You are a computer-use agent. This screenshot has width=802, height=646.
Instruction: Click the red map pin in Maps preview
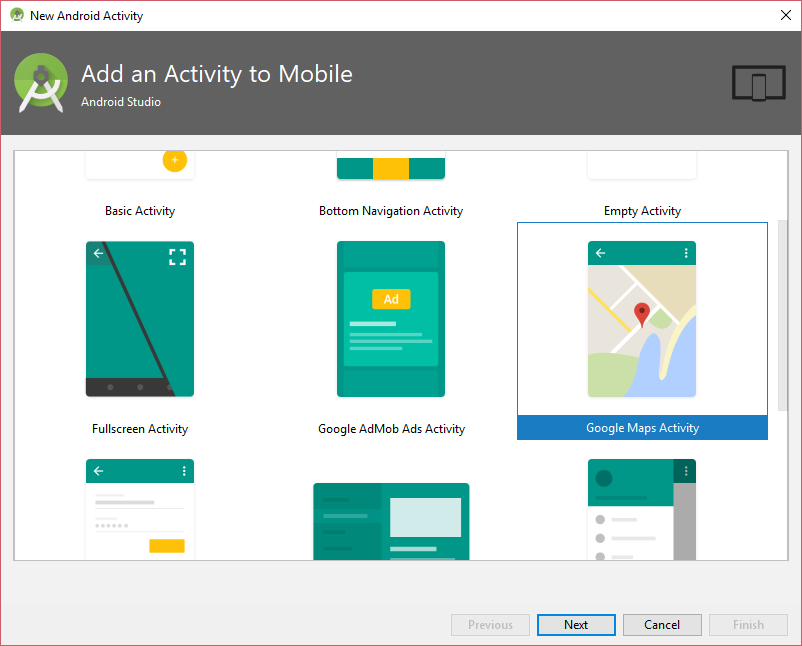641,312
